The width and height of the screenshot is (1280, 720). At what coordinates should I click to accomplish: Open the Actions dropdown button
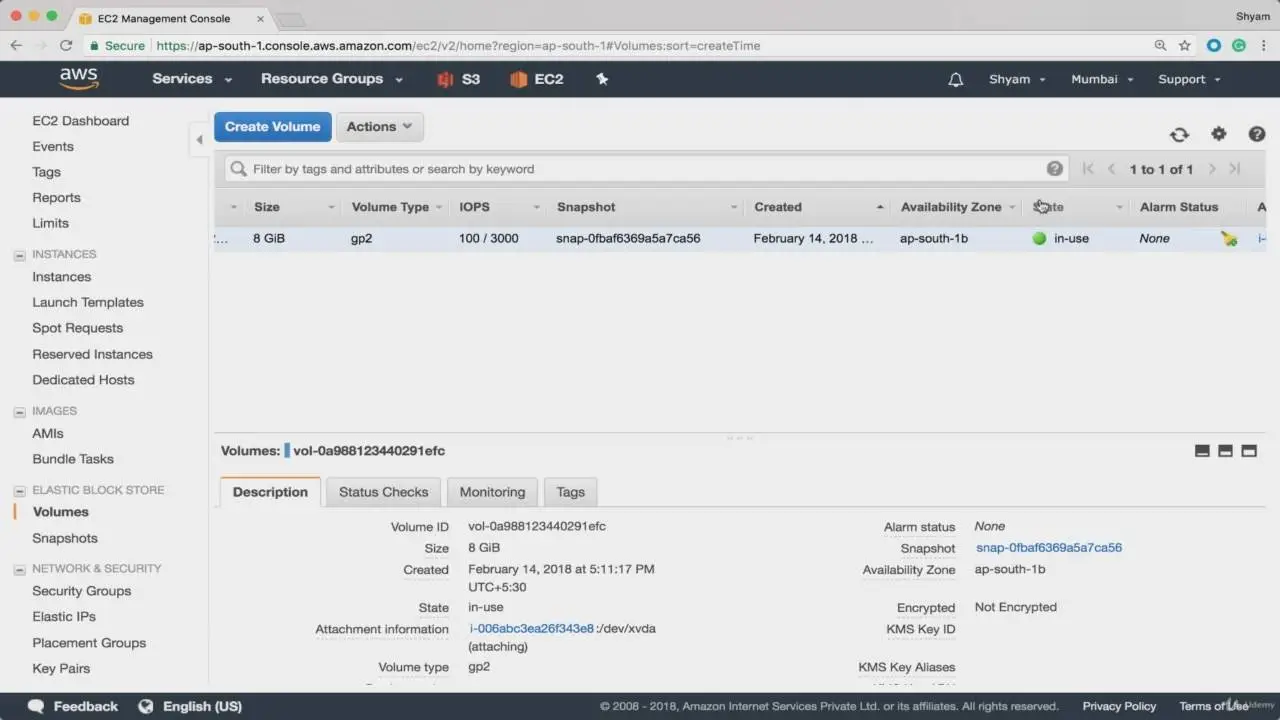click(x=380, y=127)
